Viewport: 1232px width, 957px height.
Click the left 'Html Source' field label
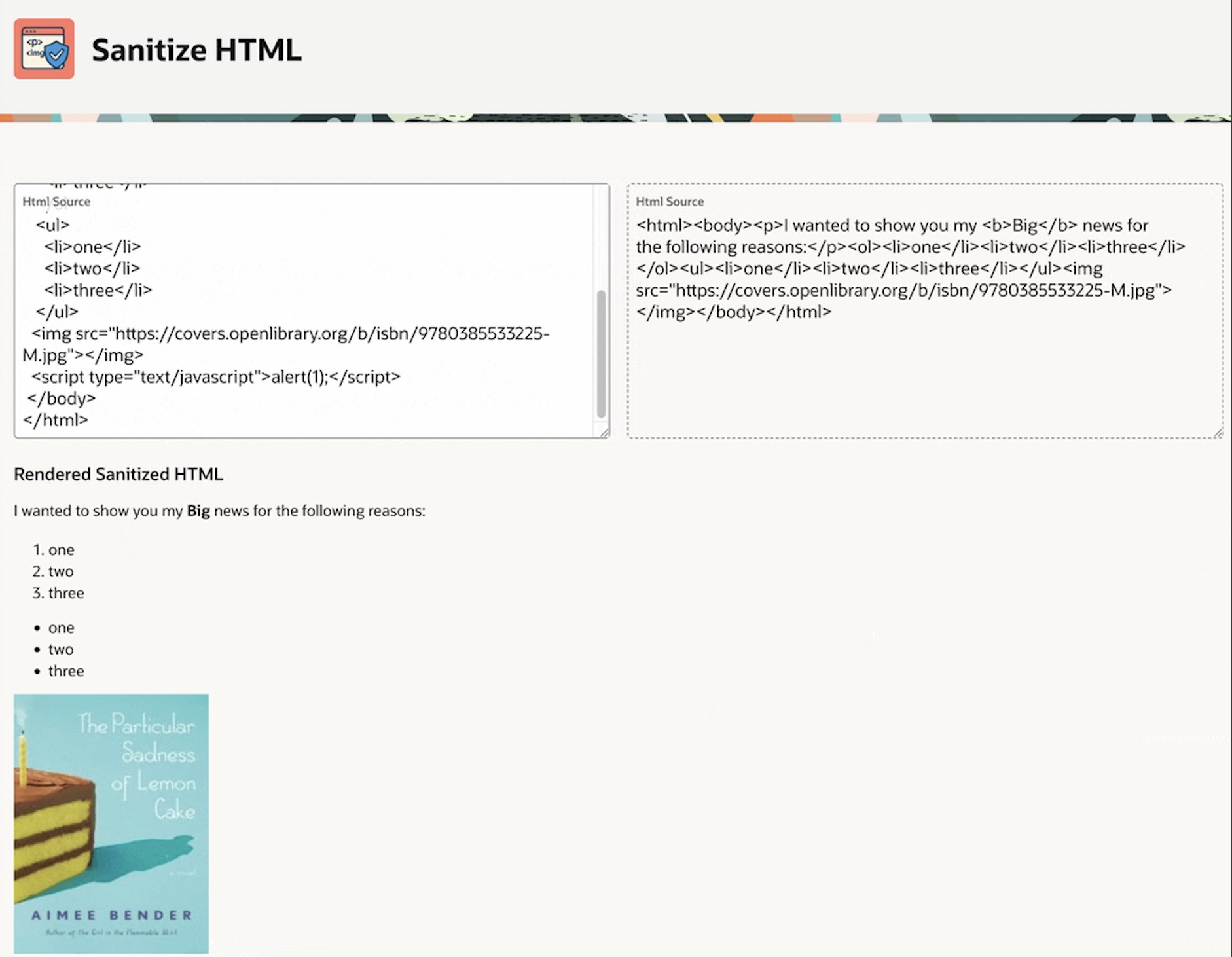coord(56,202)
